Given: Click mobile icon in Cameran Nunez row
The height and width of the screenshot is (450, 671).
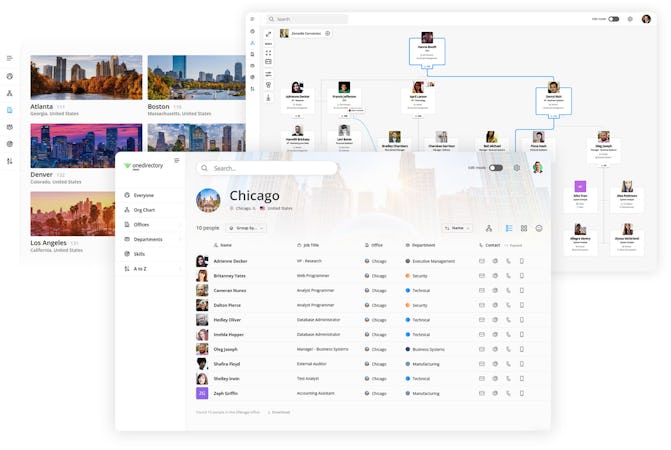Looking at the screenshot, I should pyautogui.click(x=522, y=290).
